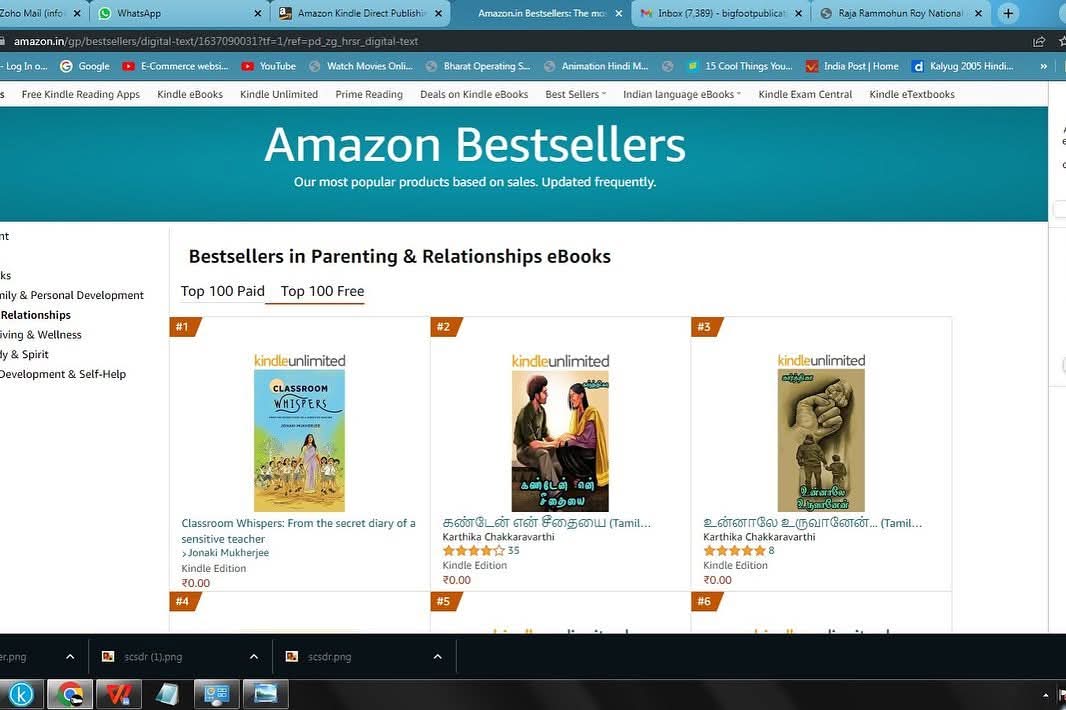Click the share page icon in address bar

click(1039, 41)
